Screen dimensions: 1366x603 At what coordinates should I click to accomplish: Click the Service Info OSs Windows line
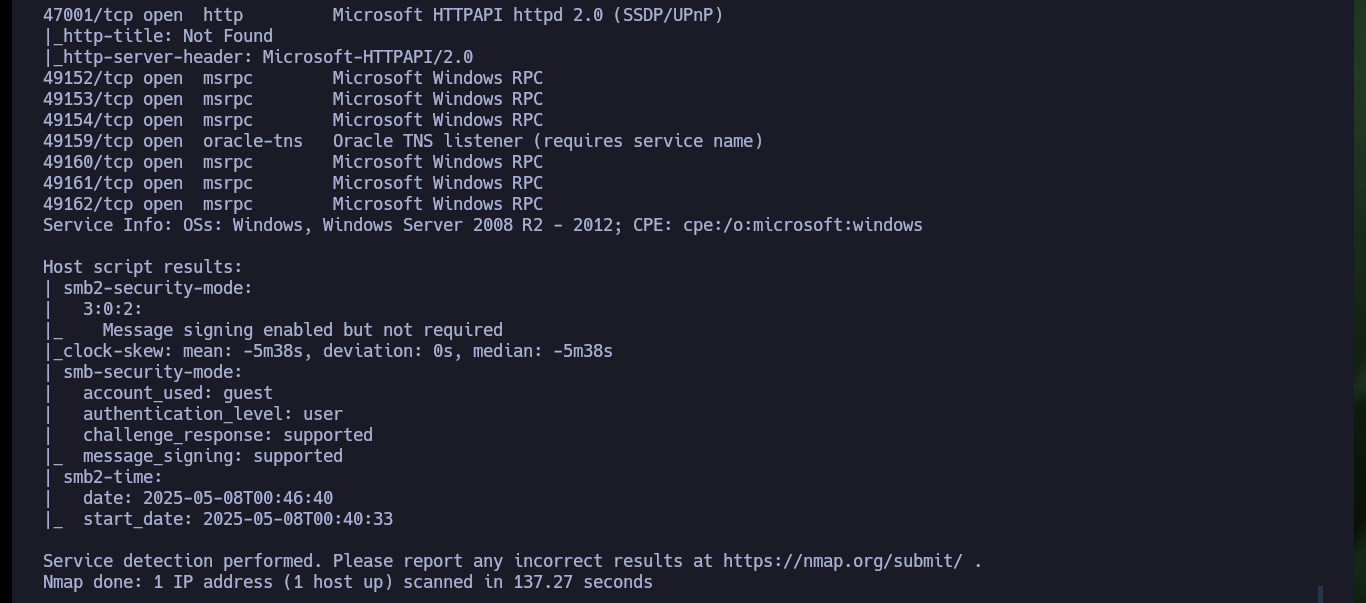pyautogui.click(x=483, y=225)
